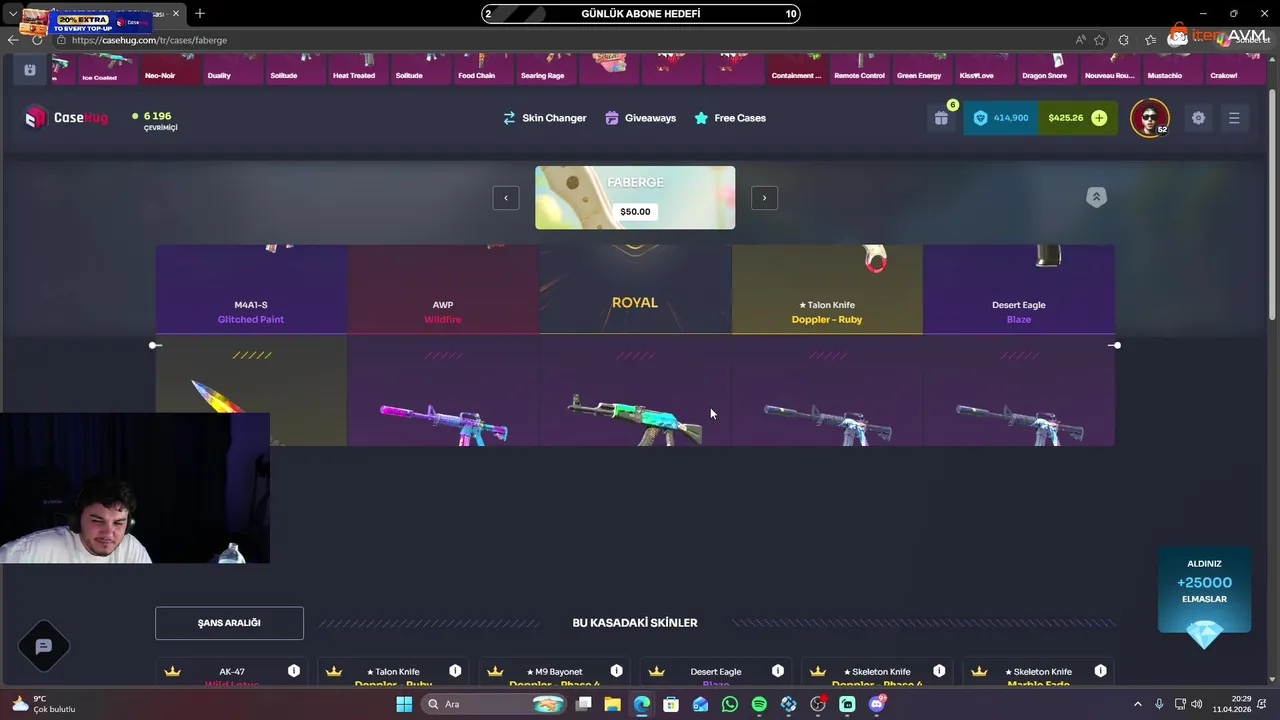
Task: Show info for M9 Bayonet skin
Action: click(616, 671)
